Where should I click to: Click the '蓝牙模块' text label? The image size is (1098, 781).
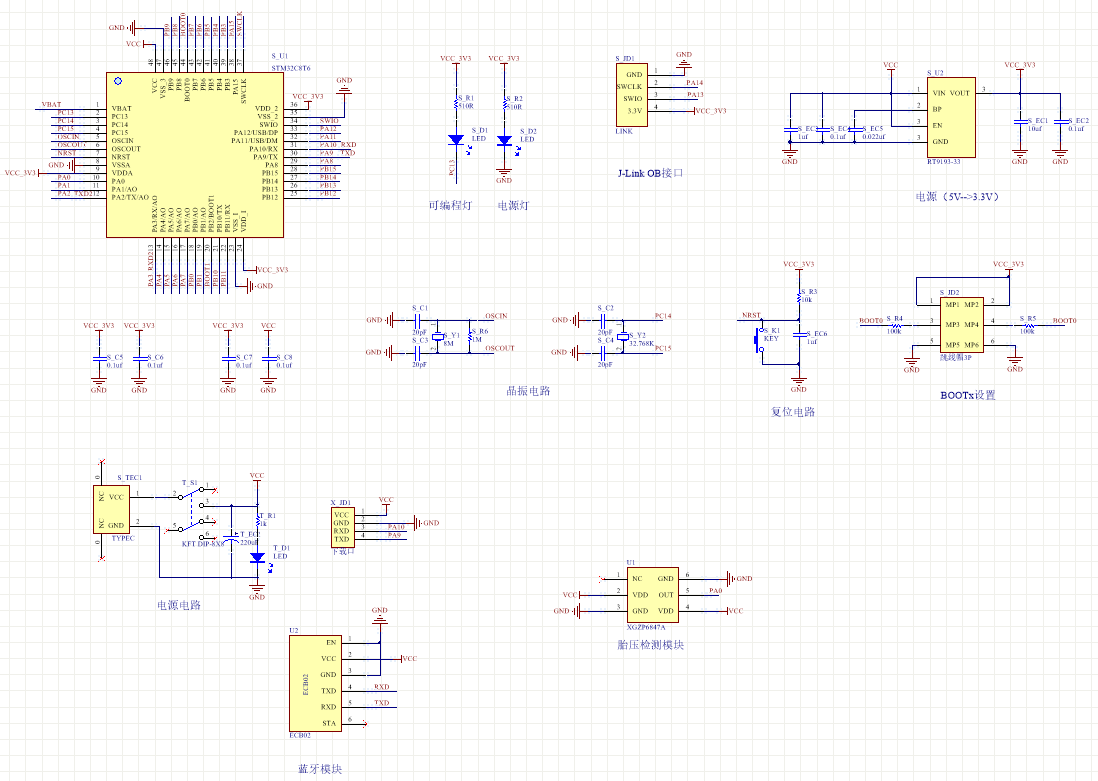tap(319, 769)
